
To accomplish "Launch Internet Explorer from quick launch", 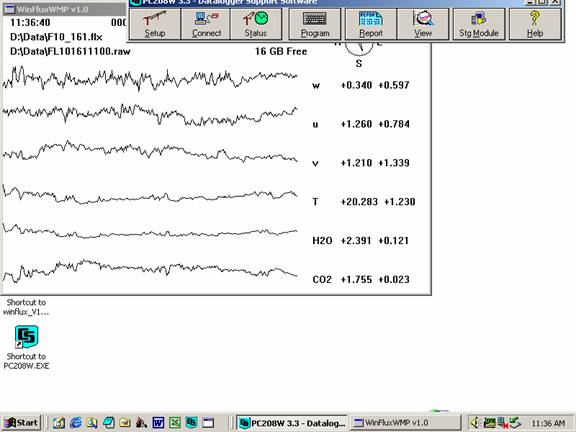I will coord(76,423).
